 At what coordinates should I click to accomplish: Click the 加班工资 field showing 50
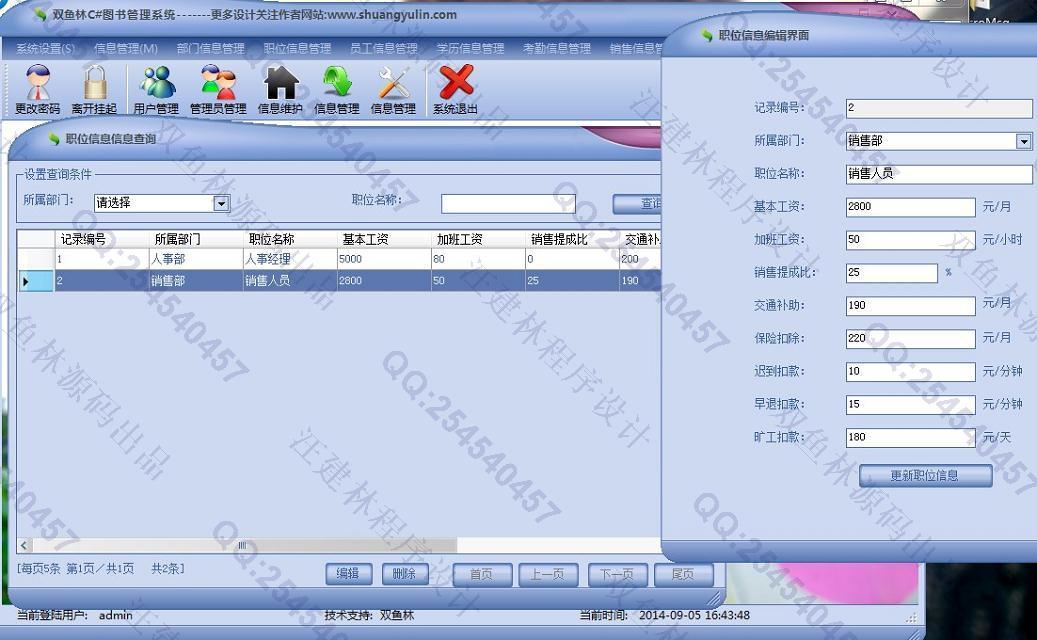(911, 240)
